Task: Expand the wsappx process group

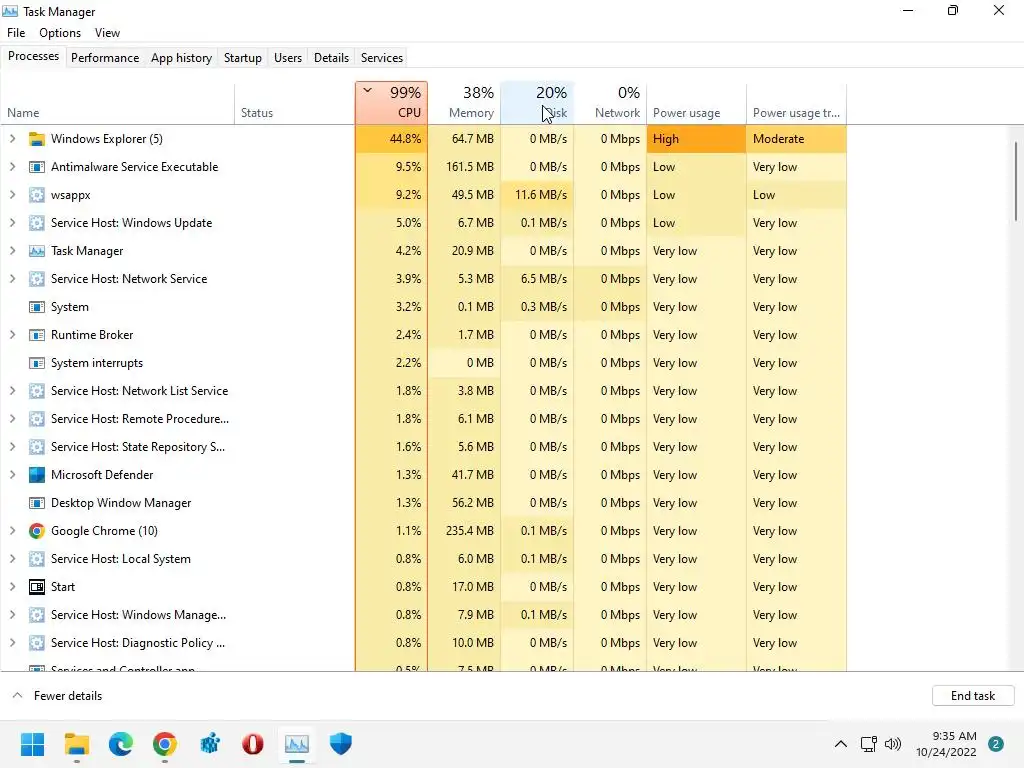Action: [12, 195]
